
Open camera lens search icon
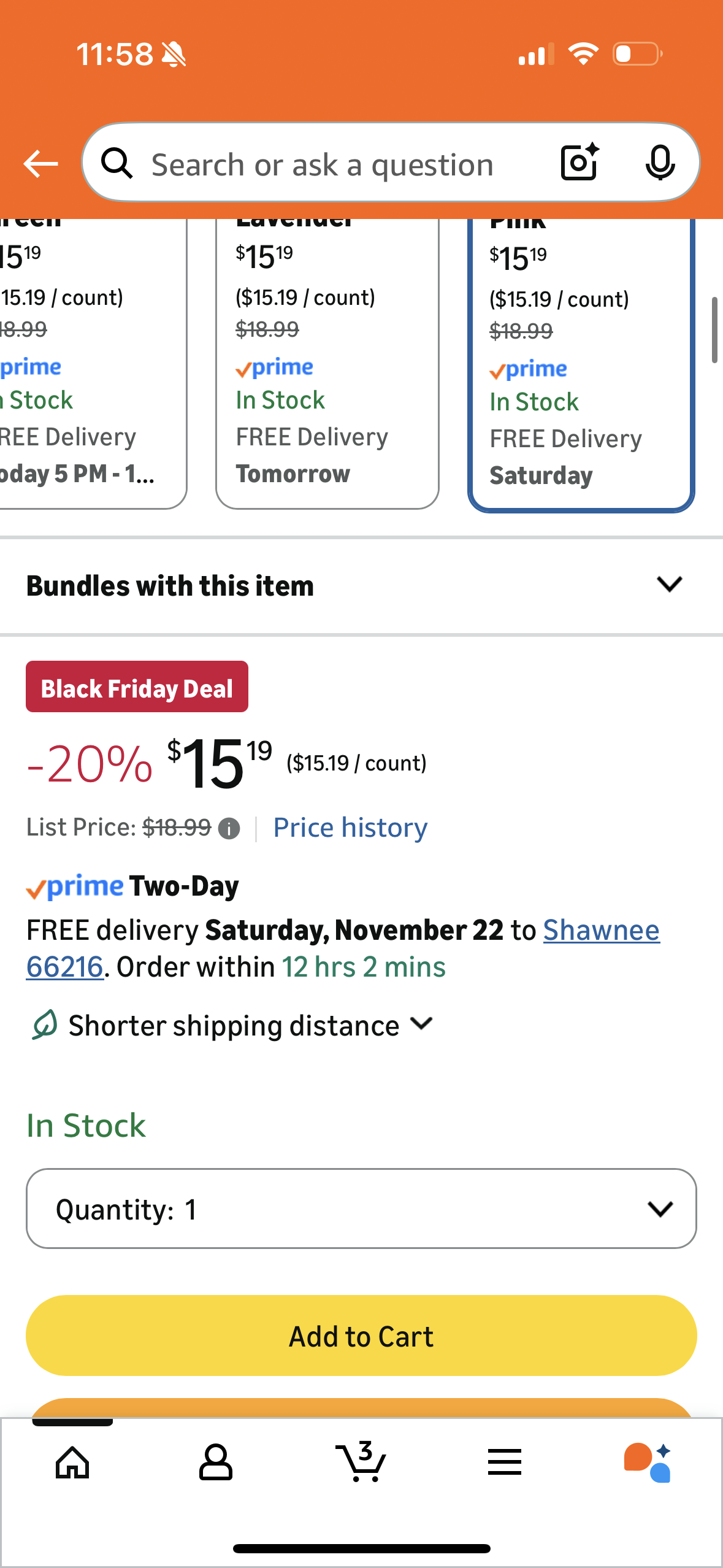point(580,163)
